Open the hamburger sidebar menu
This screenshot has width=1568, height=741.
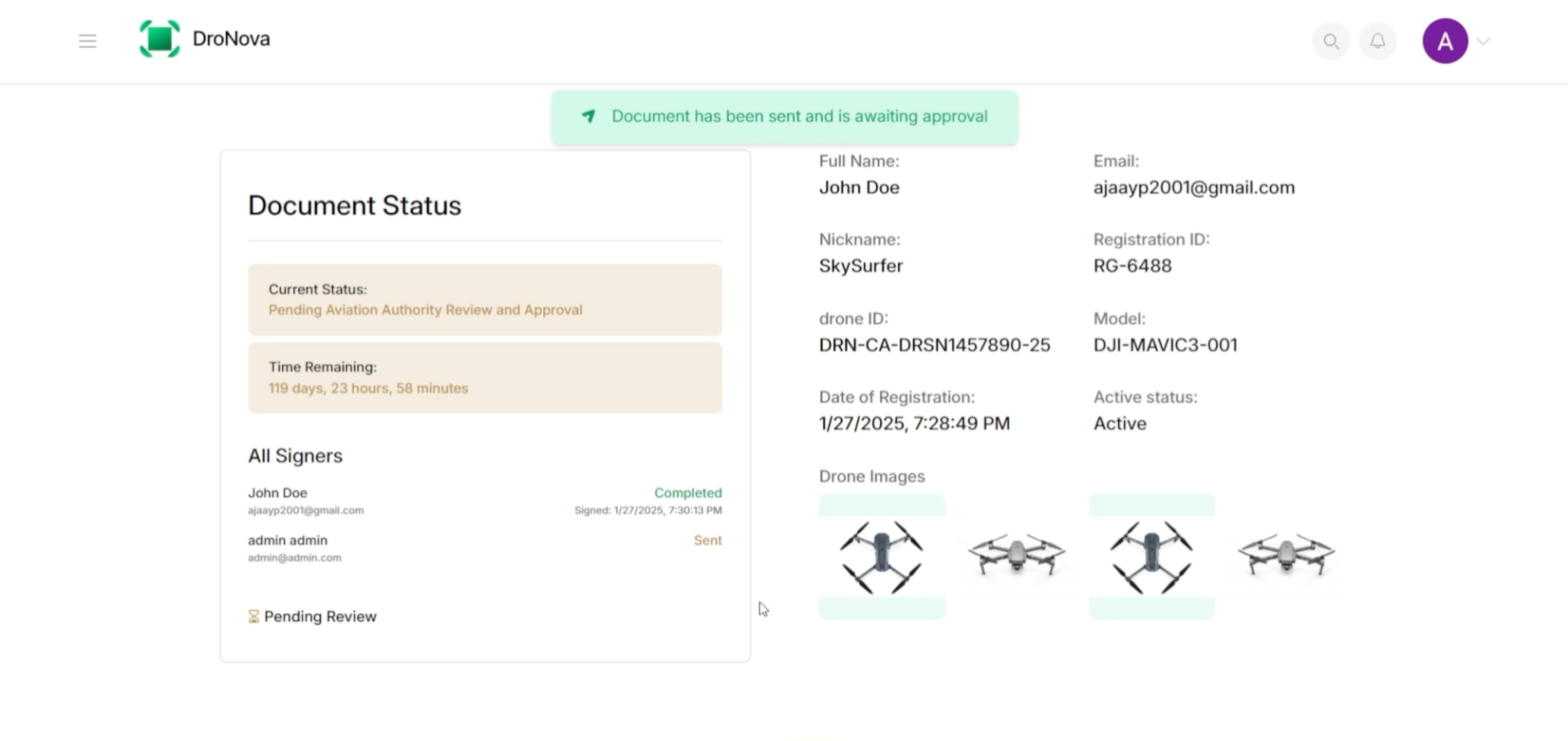tap(88, 41)
